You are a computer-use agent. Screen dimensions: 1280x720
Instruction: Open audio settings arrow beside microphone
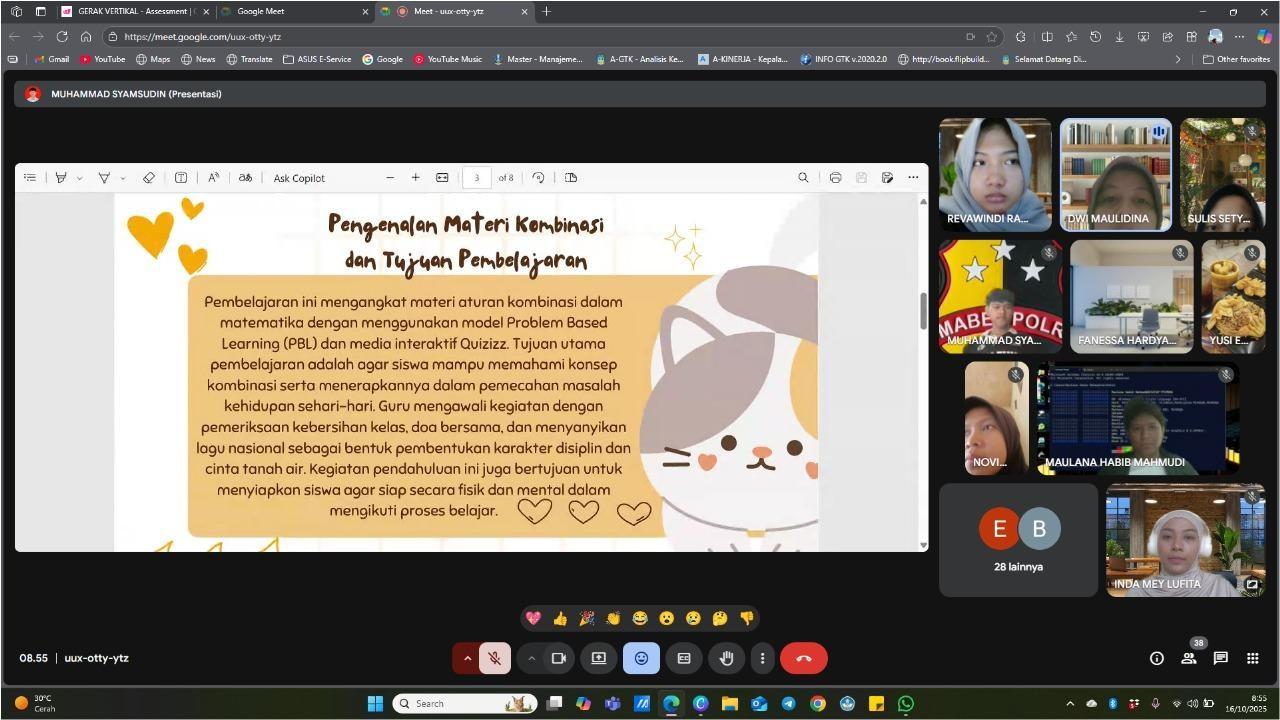467,658
